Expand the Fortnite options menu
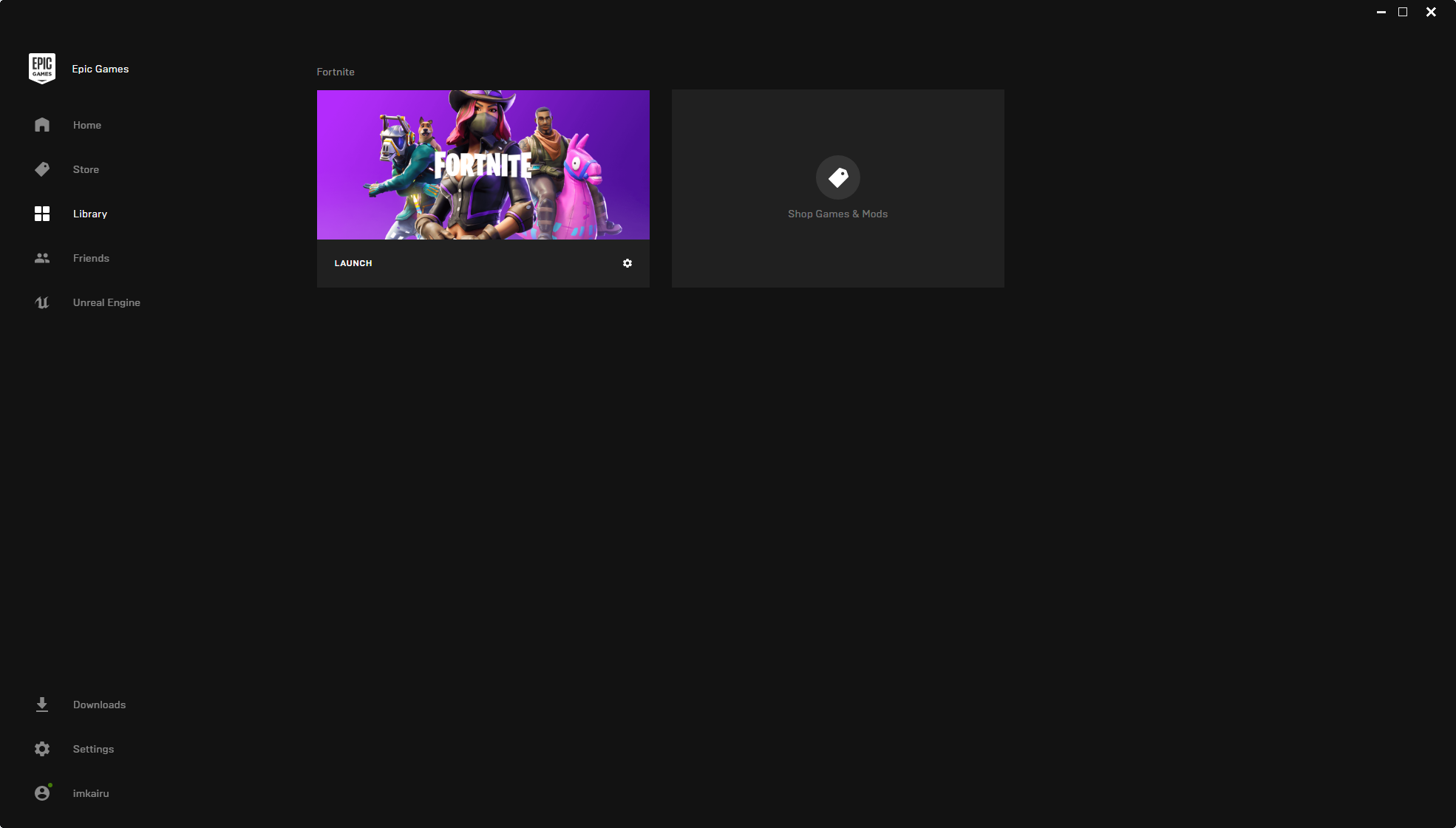This screenshot has height=828, width=1456. [x=628, y=263]
